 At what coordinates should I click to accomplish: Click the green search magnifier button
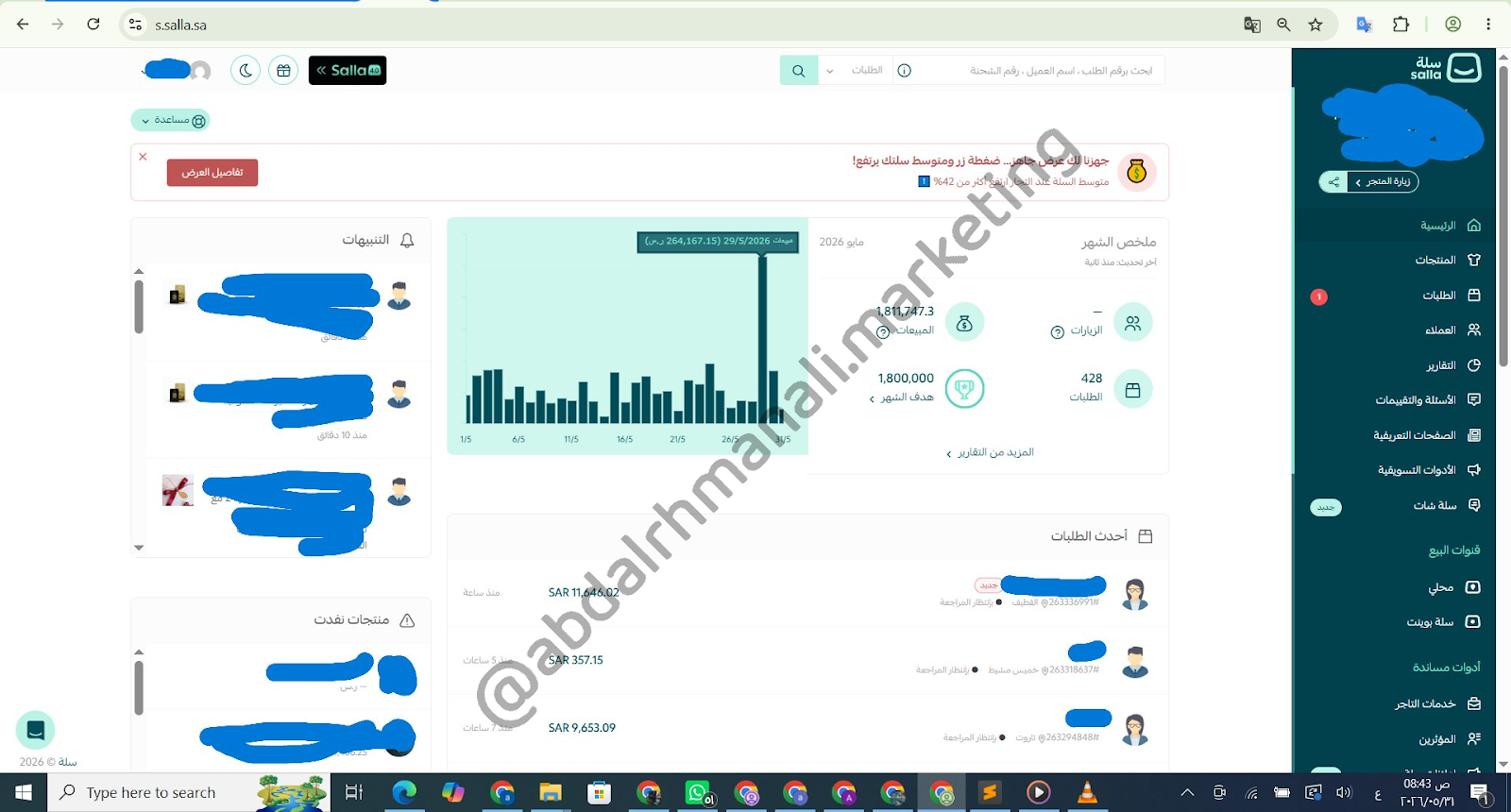coord(799,71)
